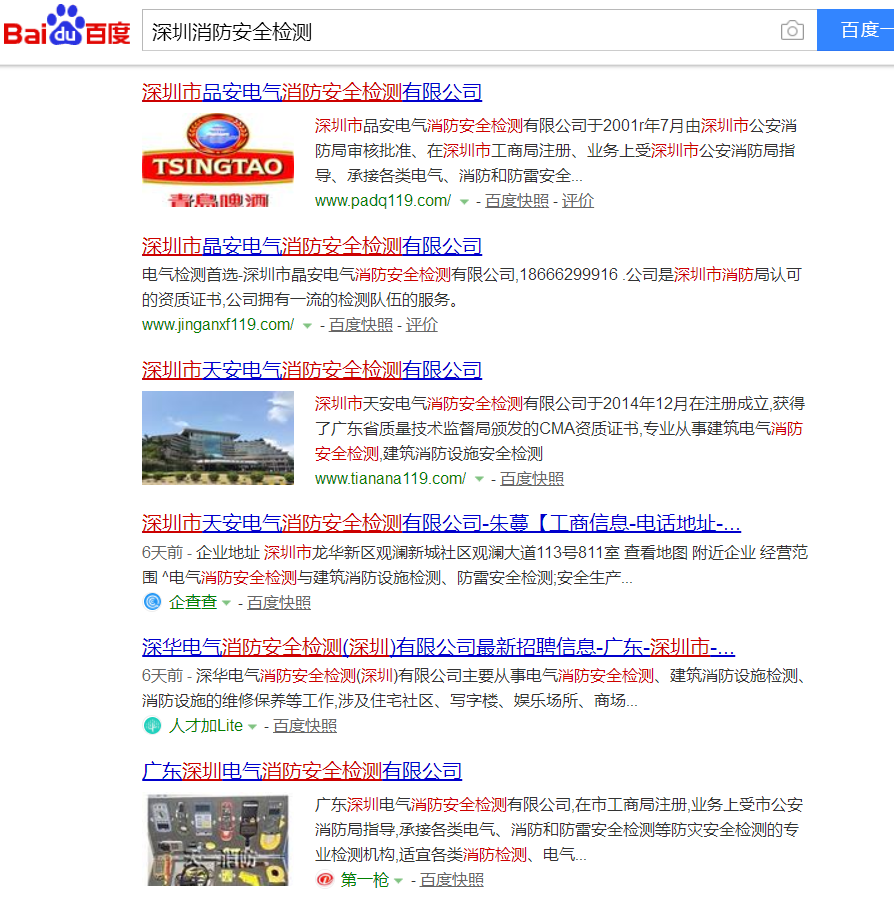Open 百度快照 for jinganxf119.com result
The image size is (894, 901).
(360, 325)
